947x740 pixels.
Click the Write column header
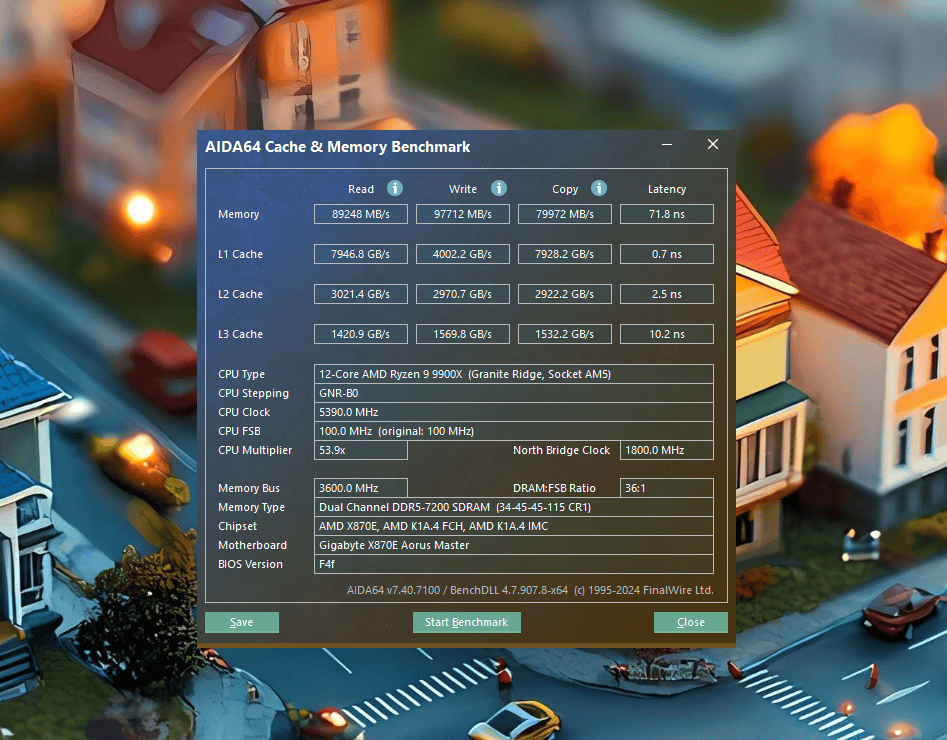point(463,189)
